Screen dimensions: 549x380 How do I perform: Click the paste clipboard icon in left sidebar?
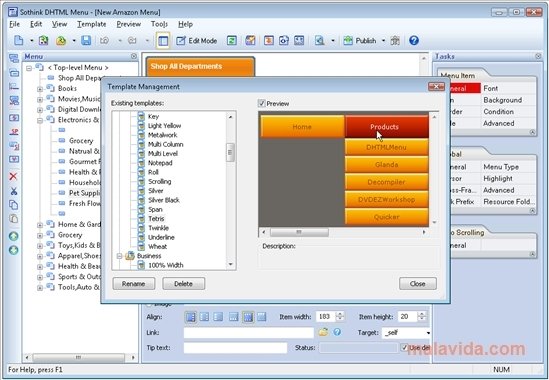(x=13, y=219)
